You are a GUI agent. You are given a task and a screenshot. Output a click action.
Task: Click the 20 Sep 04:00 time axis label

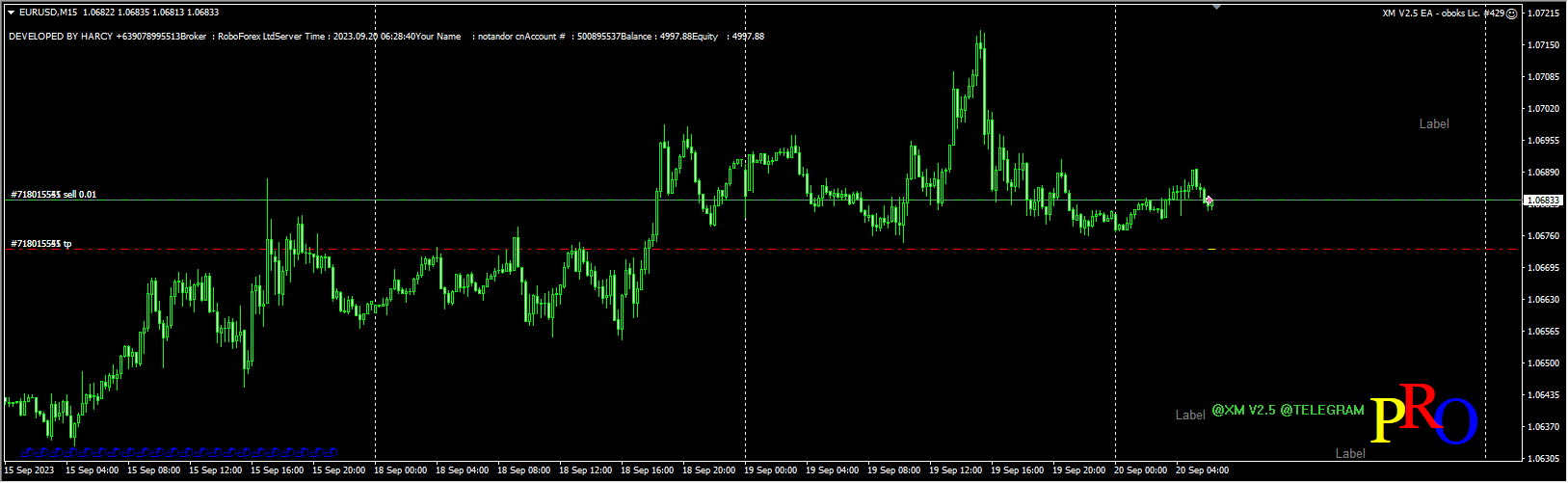click(x=1201, y=470)
